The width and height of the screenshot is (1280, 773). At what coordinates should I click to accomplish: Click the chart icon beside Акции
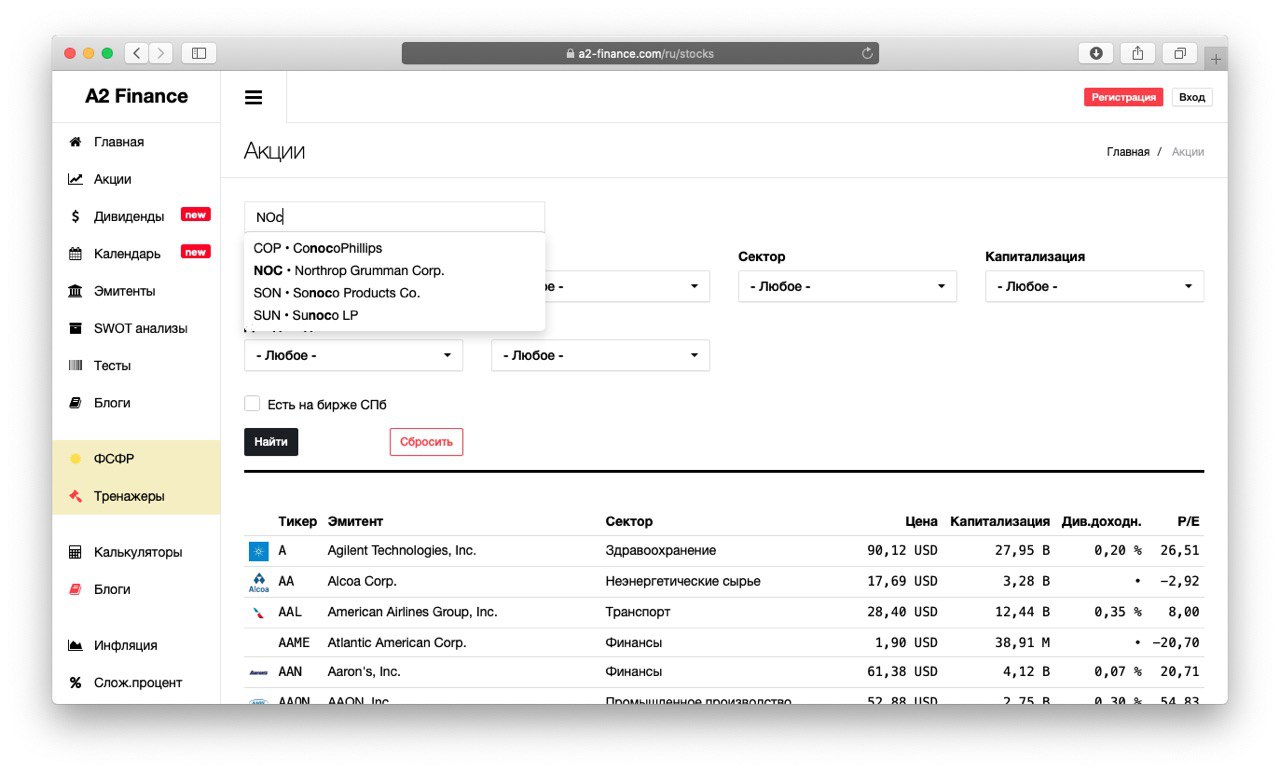click(75, 179)
